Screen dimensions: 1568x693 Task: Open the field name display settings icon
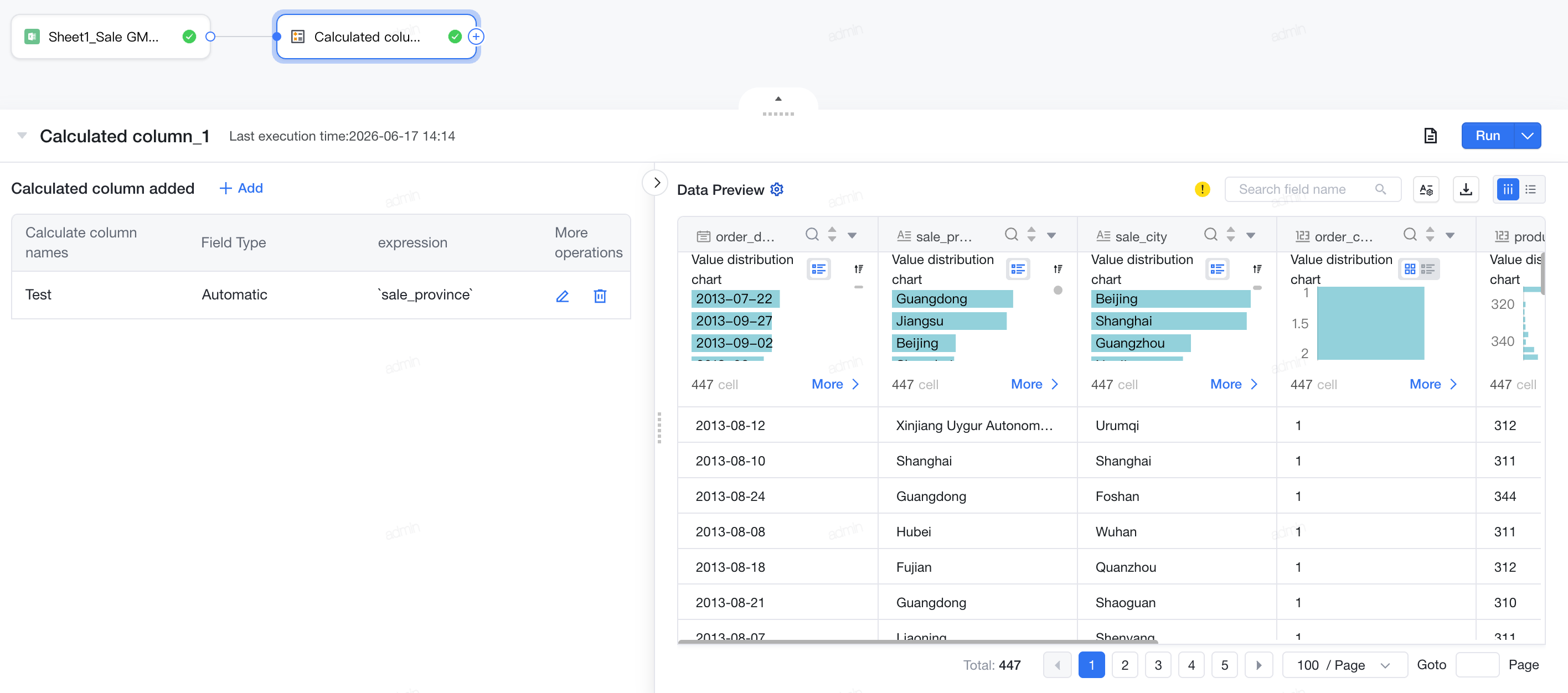click(1426, 189)
